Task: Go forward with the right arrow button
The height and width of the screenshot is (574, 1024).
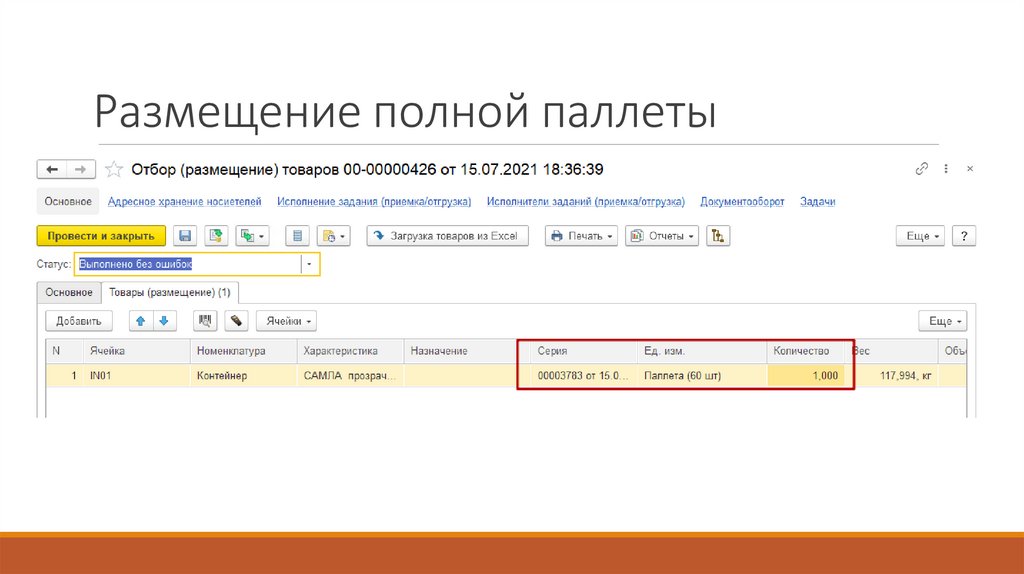Action: (81, 170)
